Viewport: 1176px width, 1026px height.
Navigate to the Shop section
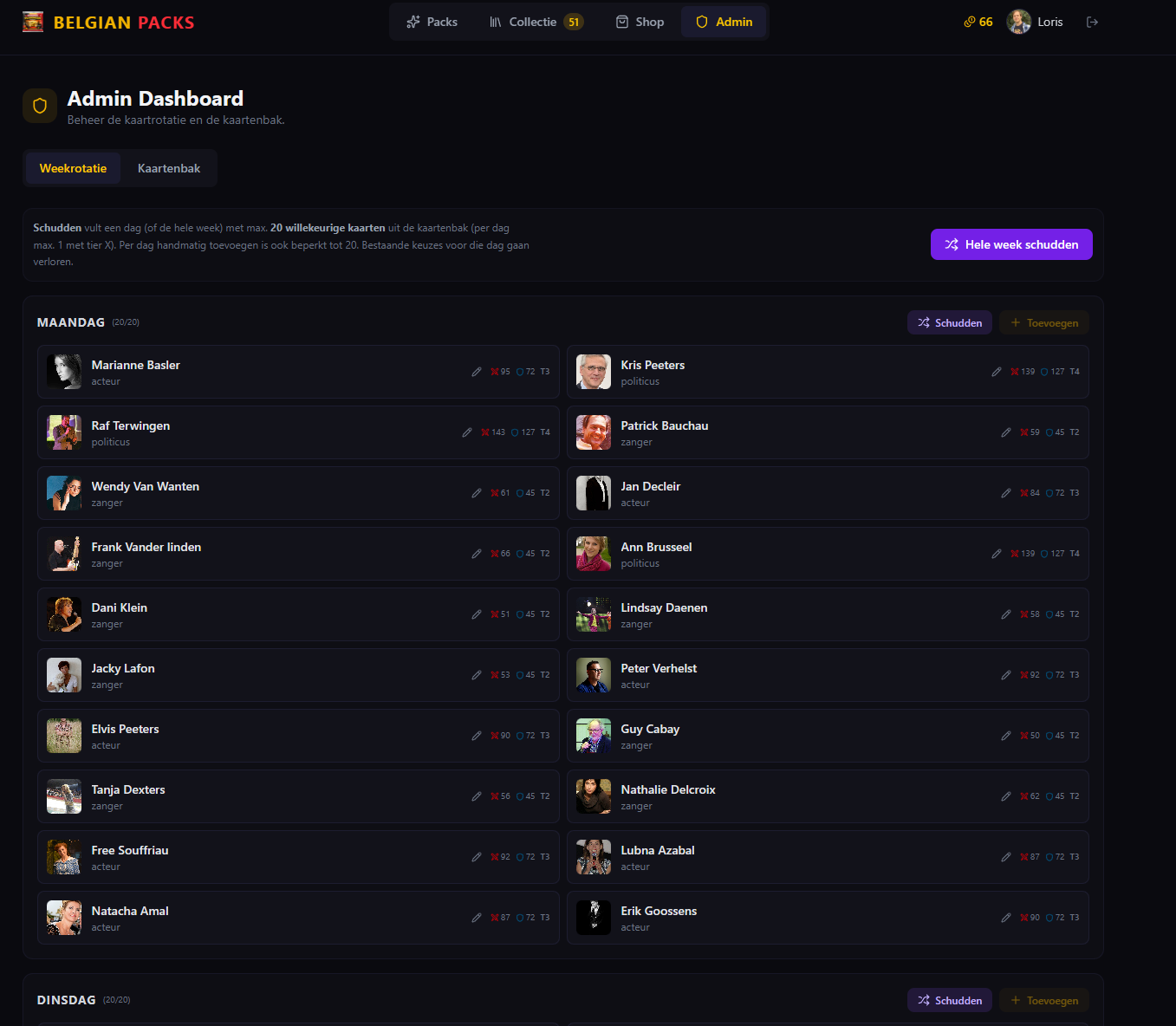[640, 22]
